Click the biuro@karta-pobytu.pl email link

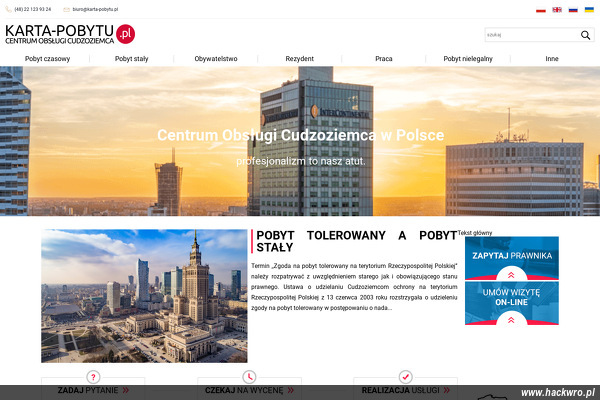(x=95, y=9)
